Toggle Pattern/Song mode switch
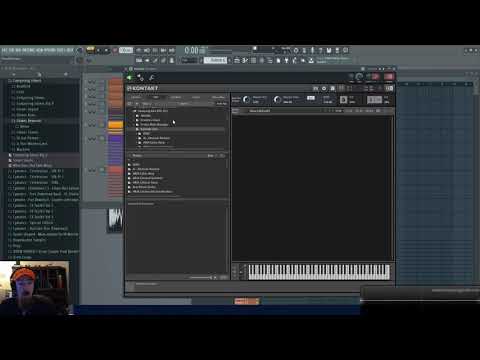The height and width of the screenshot is (360, 480). click(90, 50)
